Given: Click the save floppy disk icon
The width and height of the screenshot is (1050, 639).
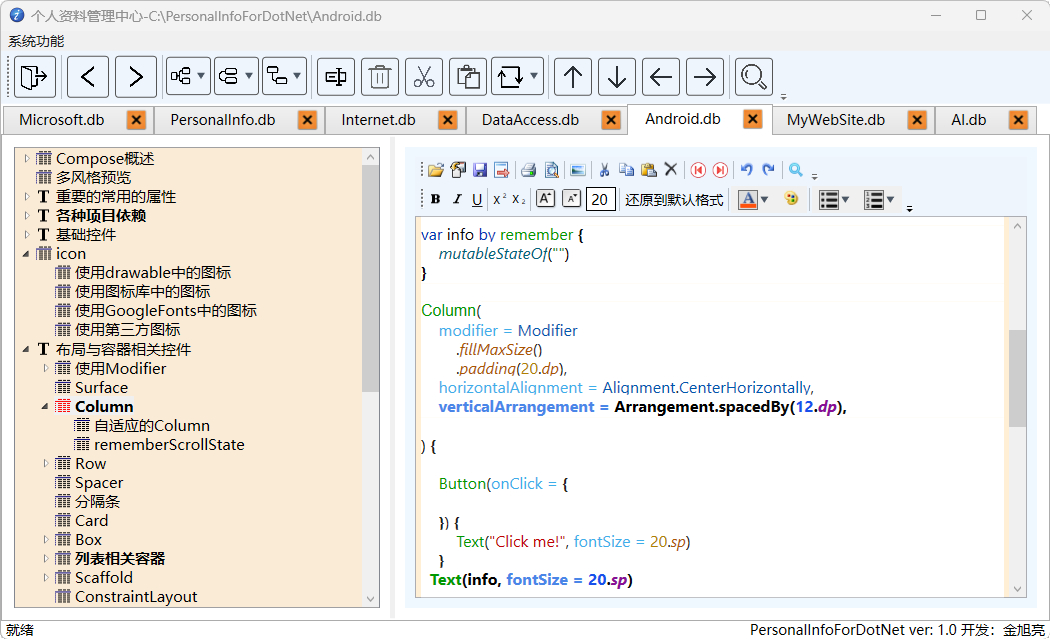Looking at the screenshot, I should click(480, 170).
